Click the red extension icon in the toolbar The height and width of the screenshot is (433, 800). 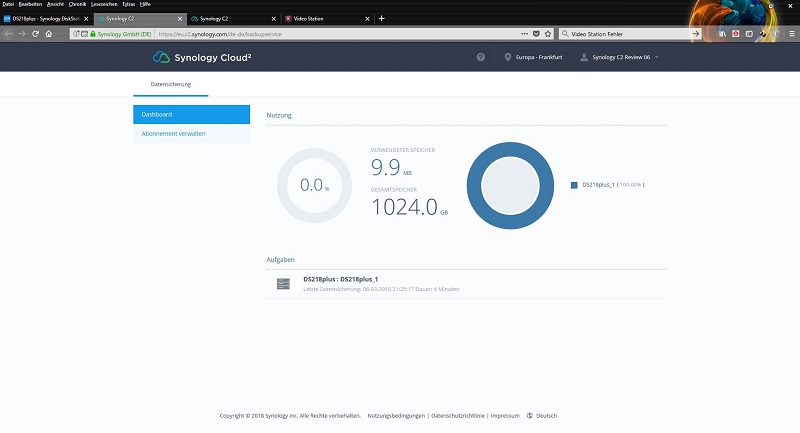coord(735,34)
